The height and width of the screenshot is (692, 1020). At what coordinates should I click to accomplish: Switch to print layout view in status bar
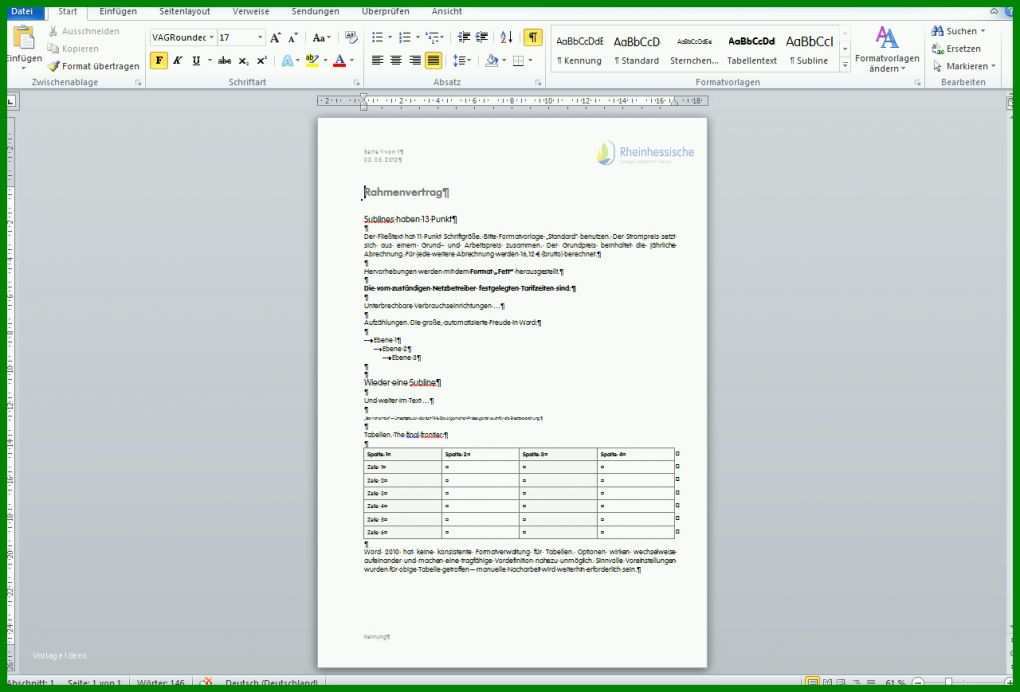812,683
